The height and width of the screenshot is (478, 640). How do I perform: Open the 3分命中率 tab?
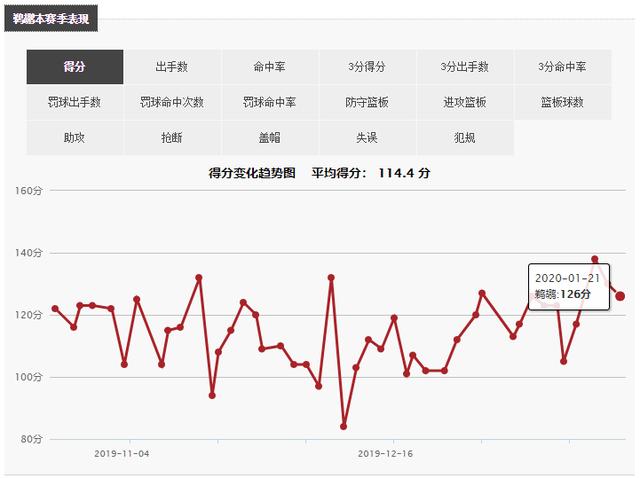[x=562, y=67]
